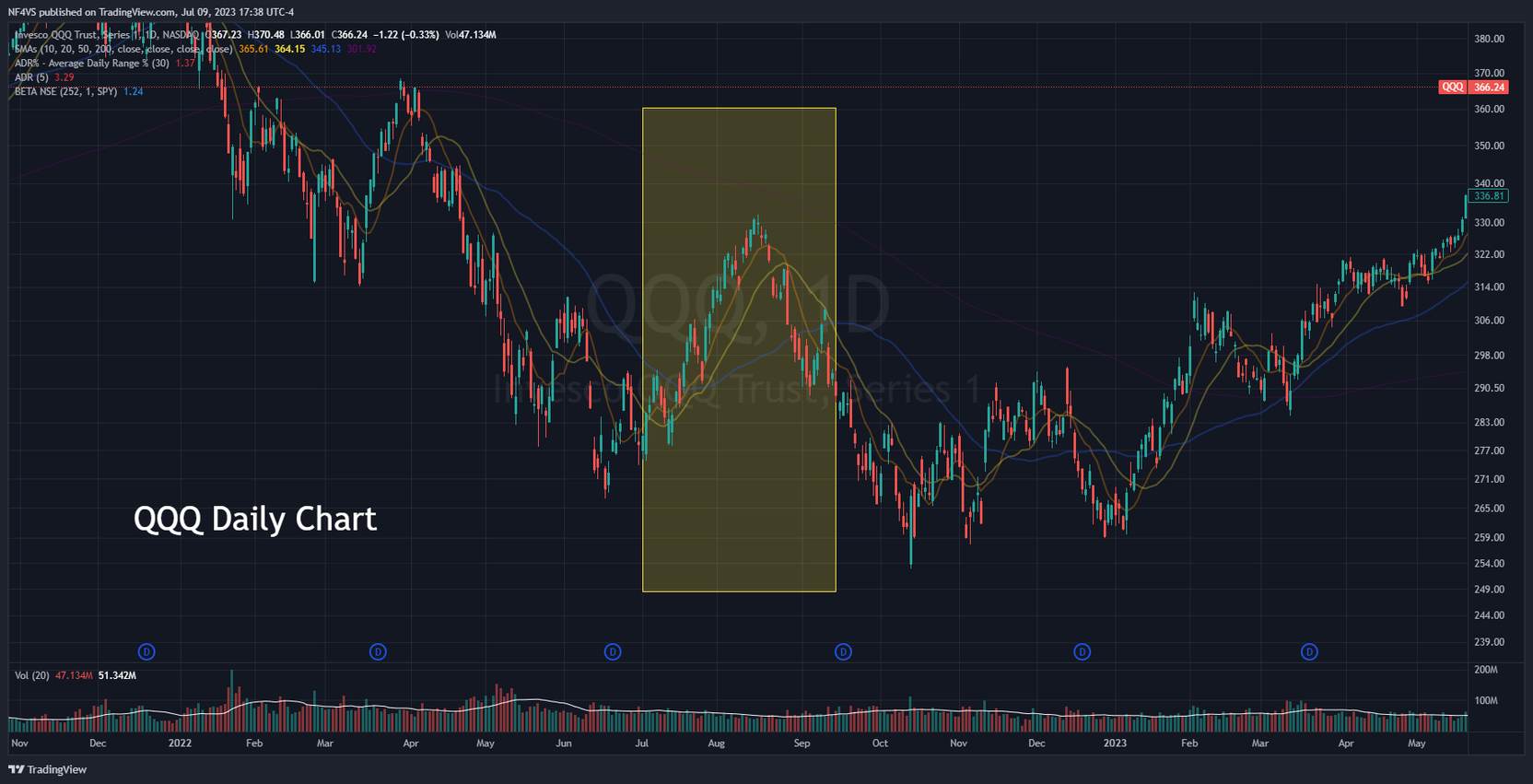Select the QQQ Daily Chart text annotation

click(x=255, y=519)
